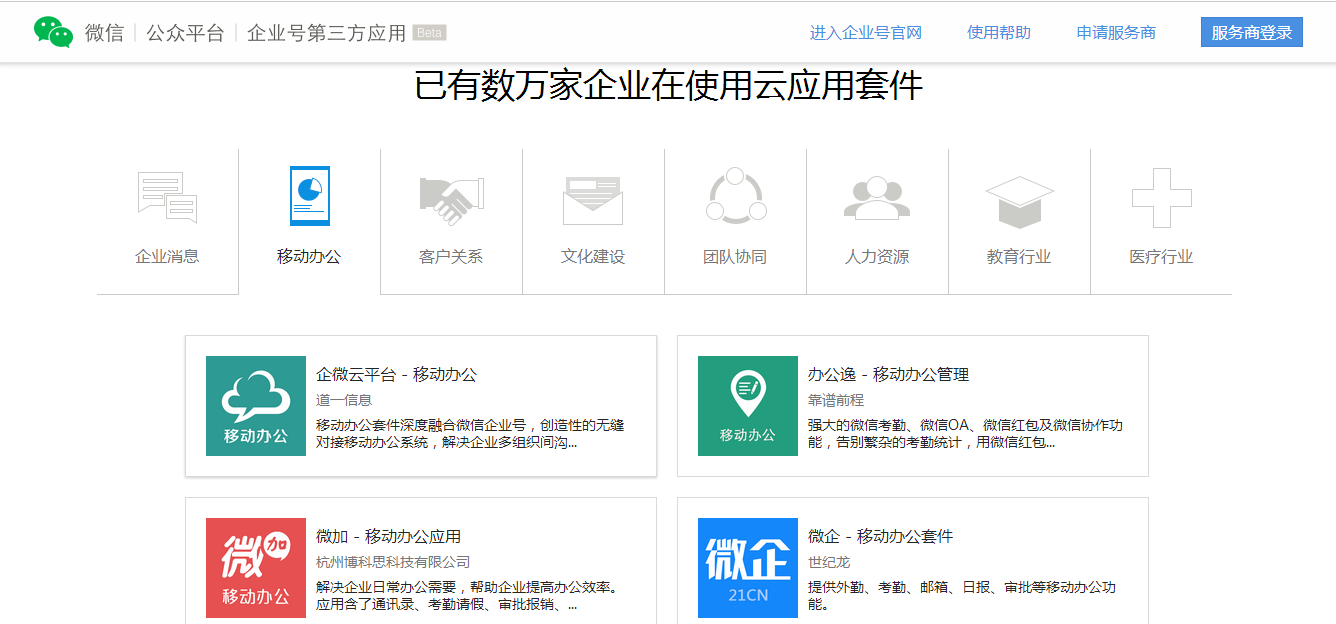
Task: Open the 使用帮助 help link
Action: tap(999, 33)
